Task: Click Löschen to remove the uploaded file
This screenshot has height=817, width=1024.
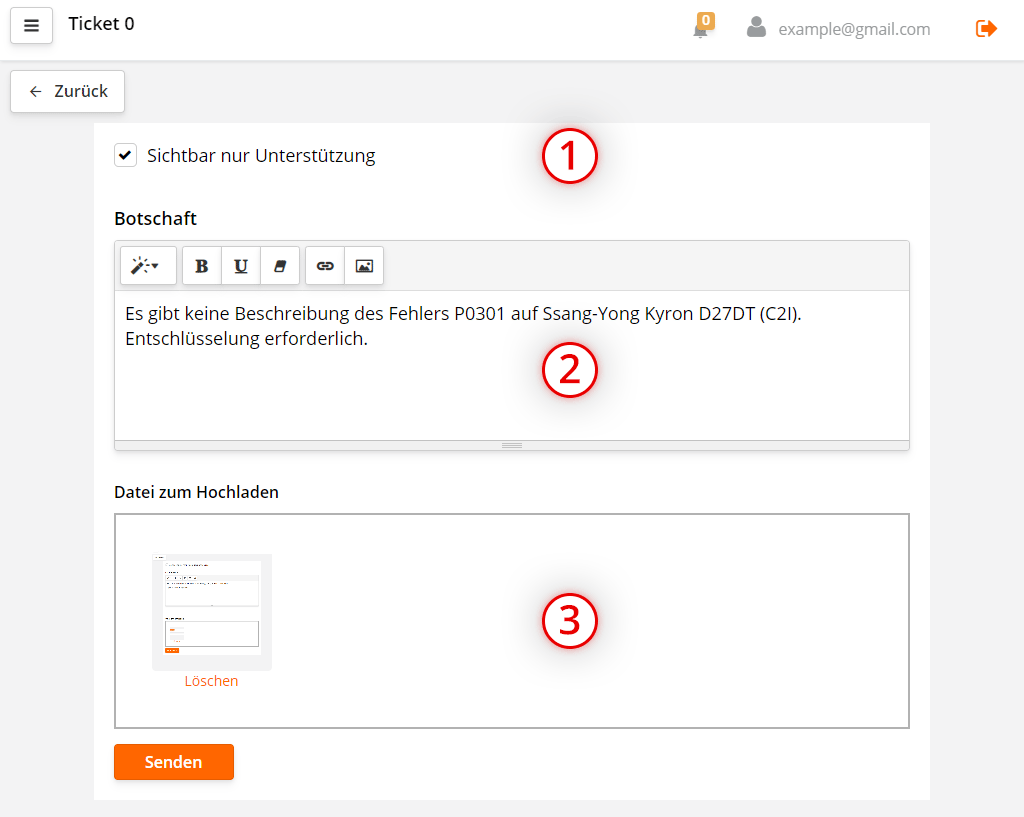Action: 211,681
